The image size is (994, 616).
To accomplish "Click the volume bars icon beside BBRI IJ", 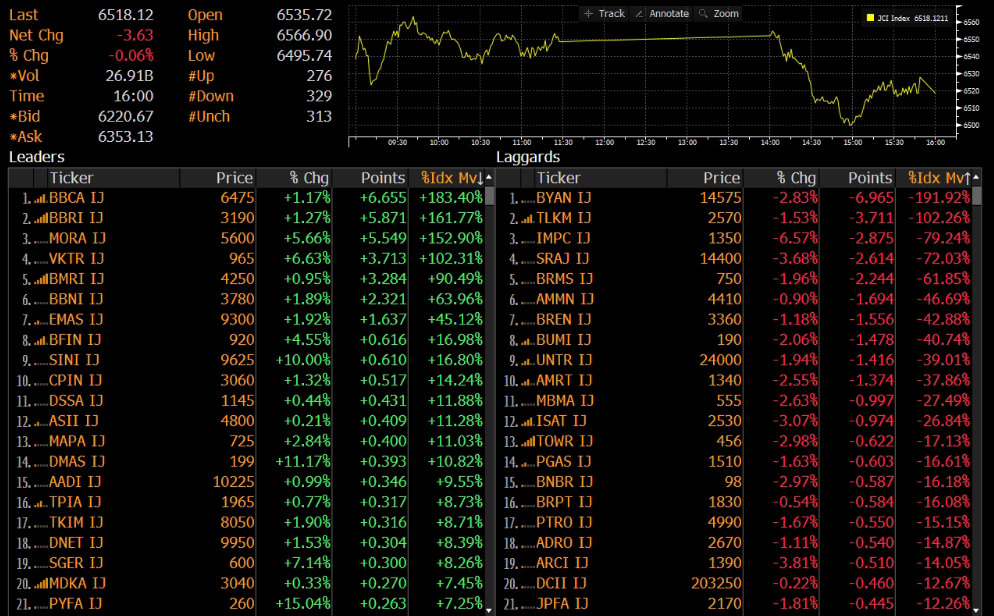I will coord(40,219).
